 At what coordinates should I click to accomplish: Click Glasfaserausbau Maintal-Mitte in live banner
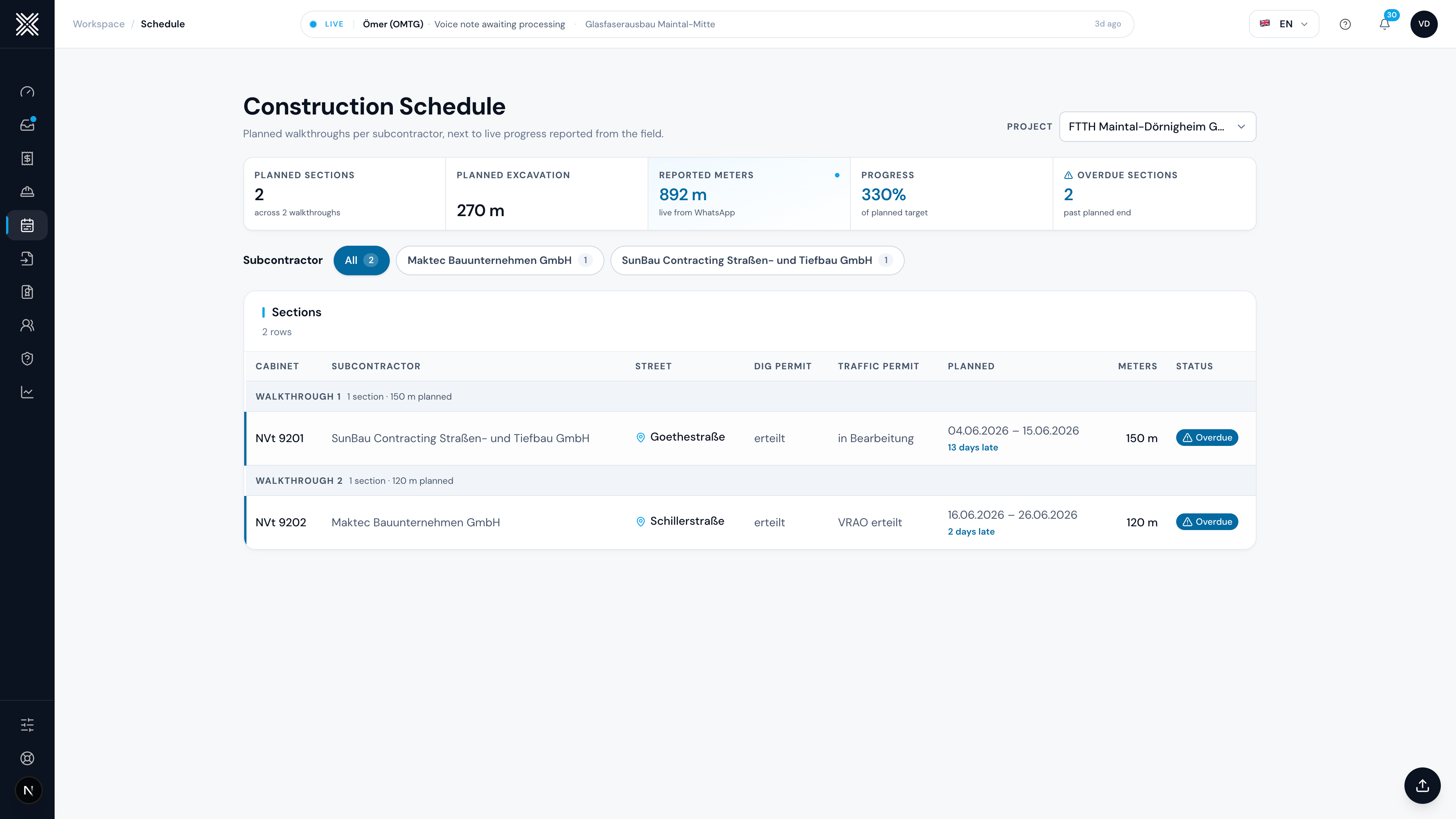650,24
